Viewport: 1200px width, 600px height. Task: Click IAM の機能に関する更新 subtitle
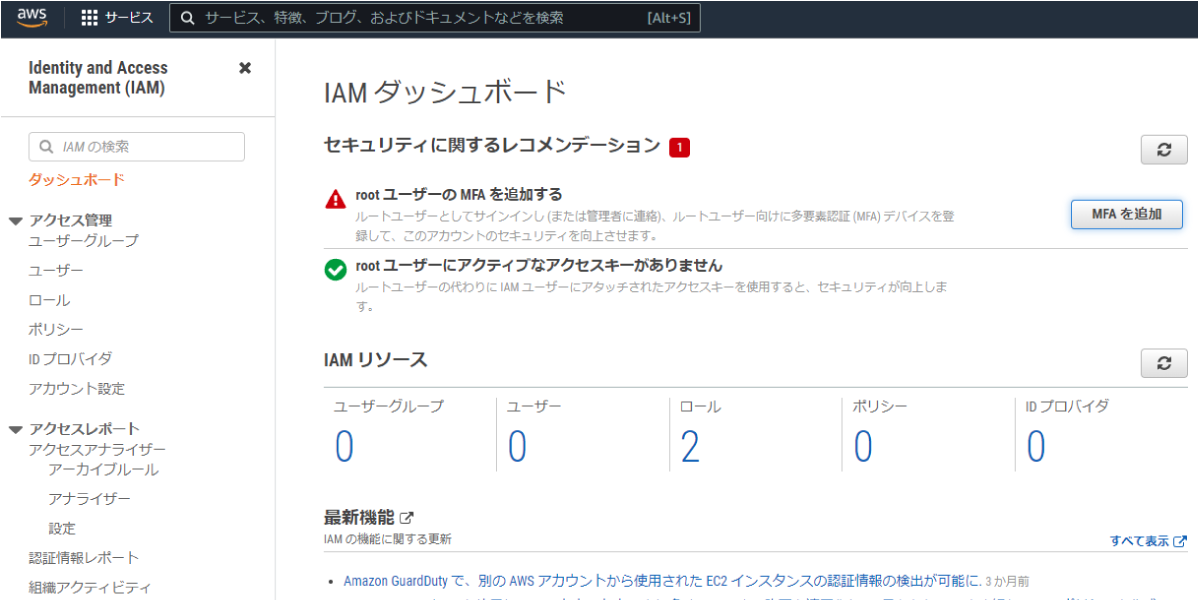pyautogui.click(x=388, y=540)
